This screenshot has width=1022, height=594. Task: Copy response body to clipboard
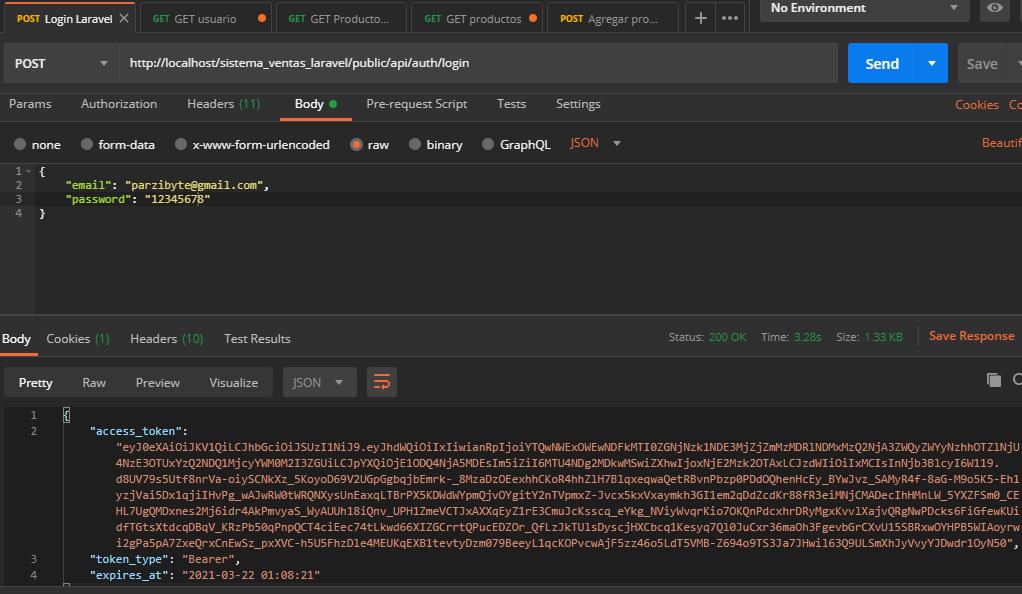[993, 379]
